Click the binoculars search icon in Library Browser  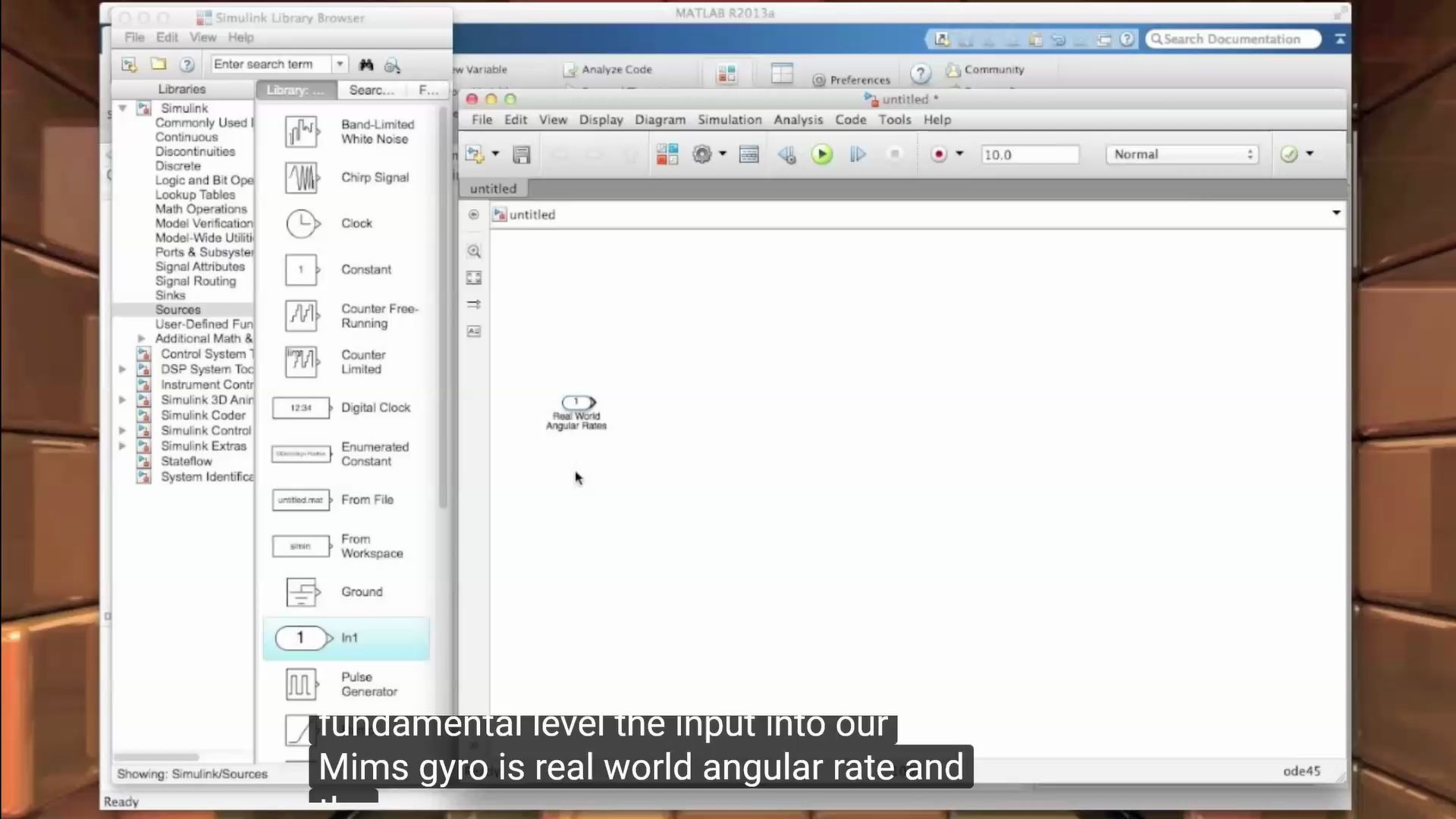pos(366,65)
